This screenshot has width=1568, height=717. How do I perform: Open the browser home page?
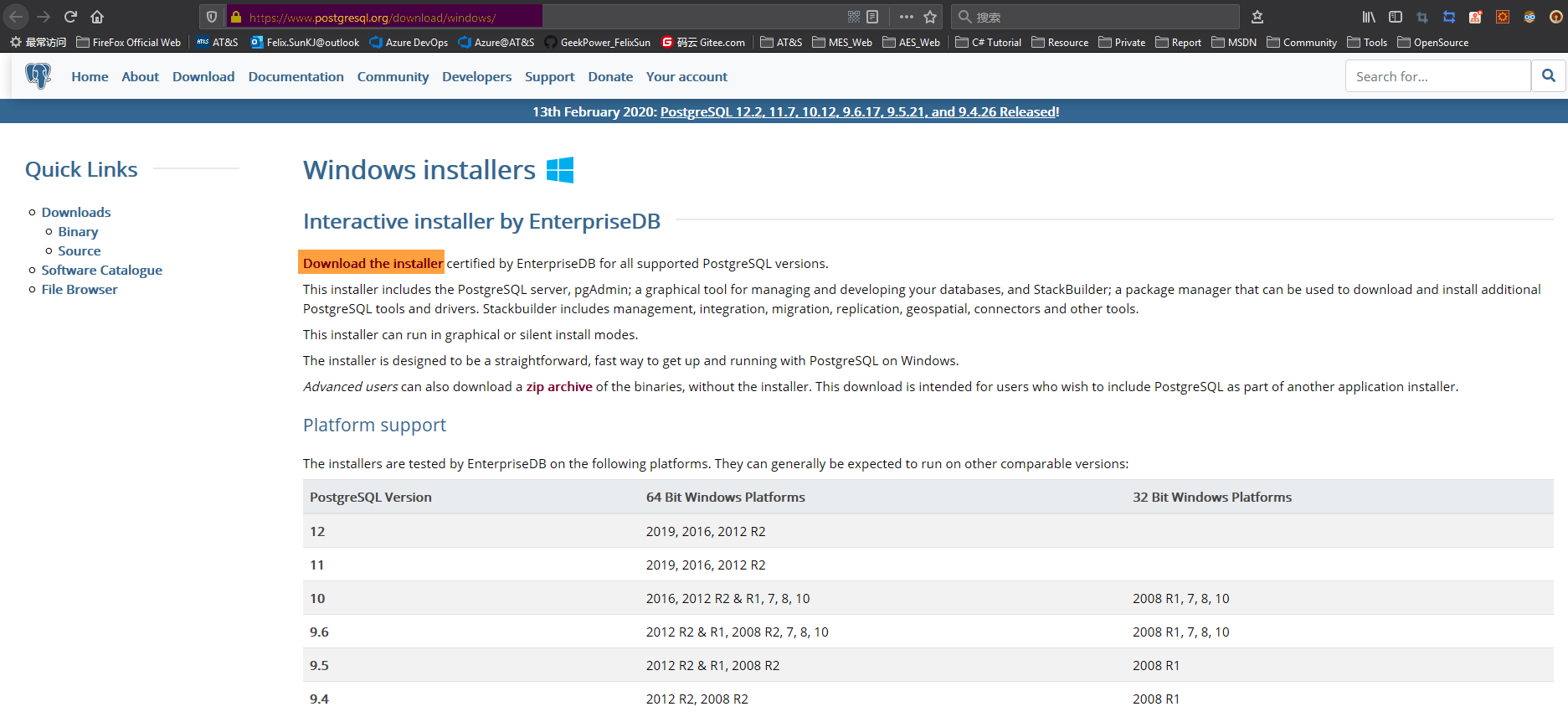click(x=97, y=17)
